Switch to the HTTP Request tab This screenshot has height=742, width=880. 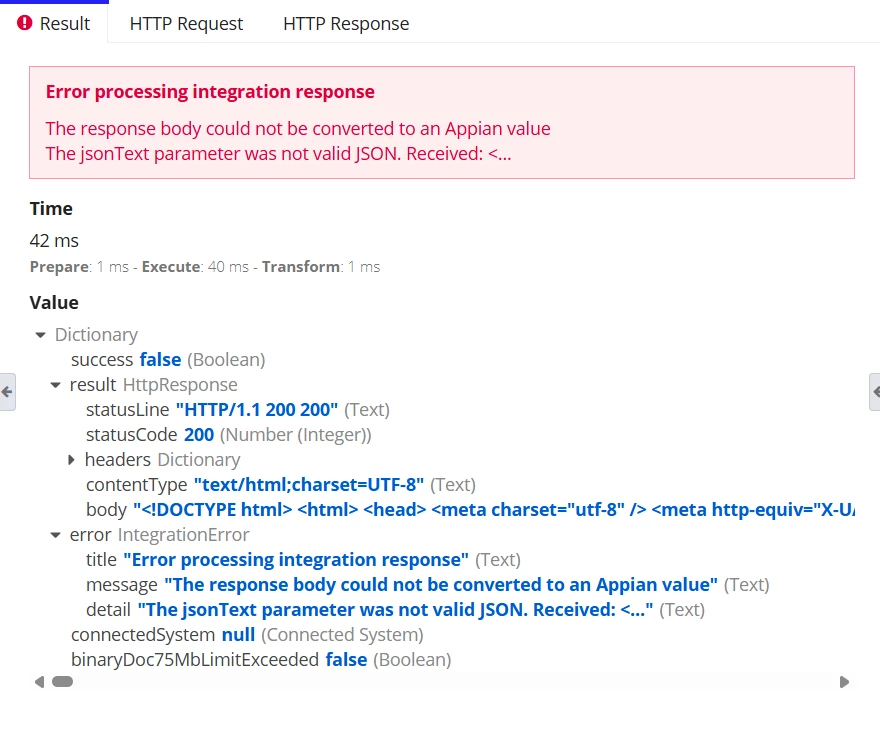(186, 24)
